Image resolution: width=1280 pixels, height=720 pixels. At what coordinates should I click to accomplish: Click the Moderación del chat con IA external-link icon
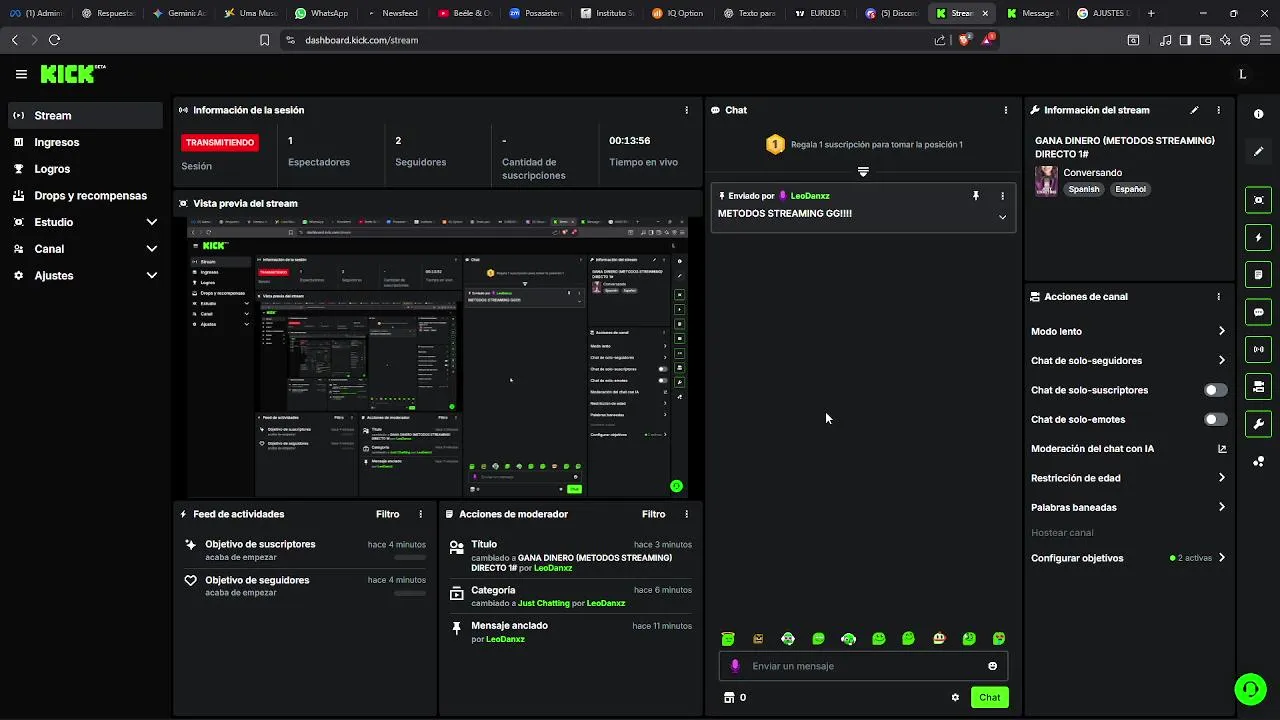pyautogui.click(x=1222, y=449)
